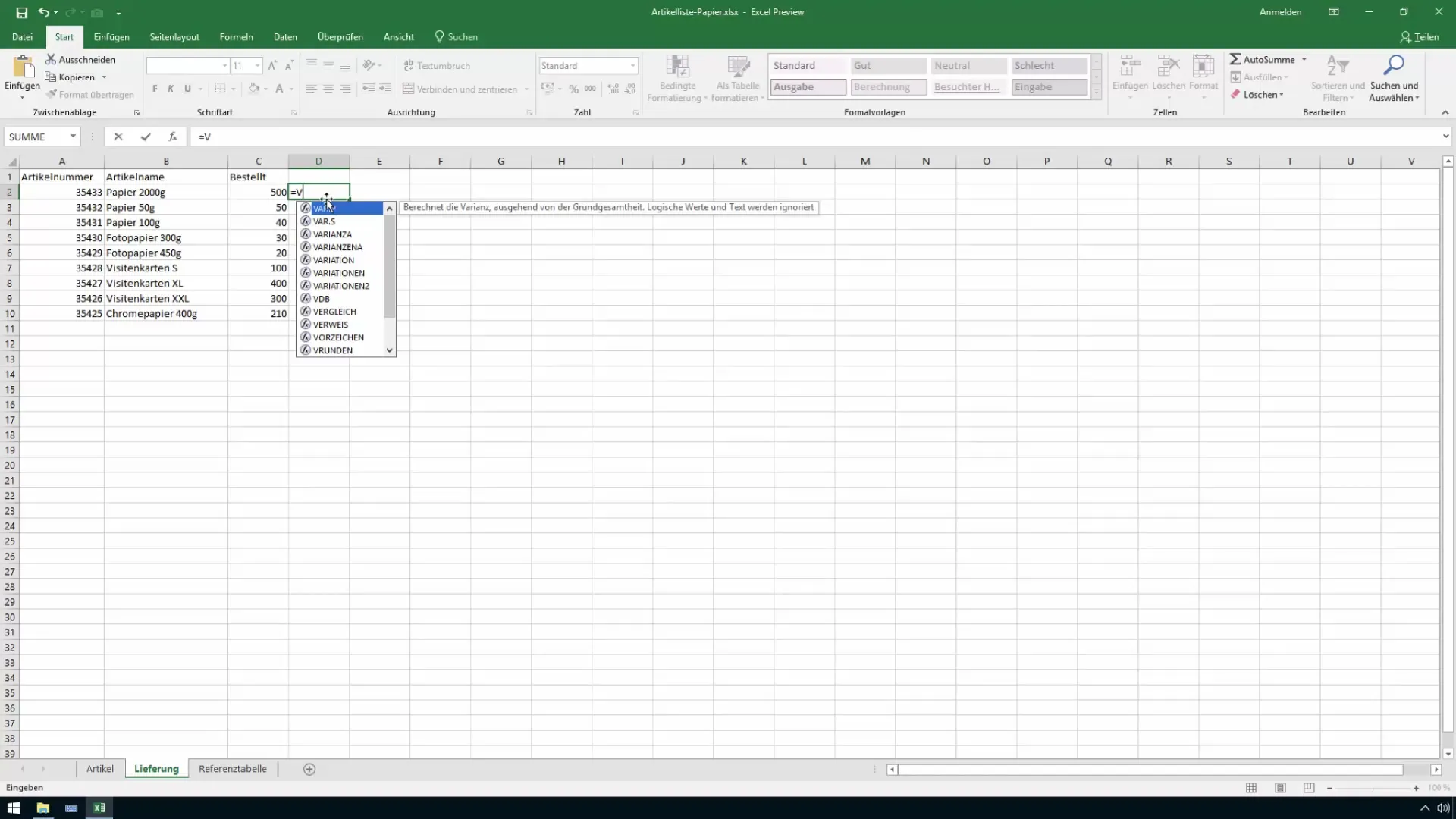The image size is (1456, 819).
Task: Select all cells via corner triangle
Action: point(11,162)
